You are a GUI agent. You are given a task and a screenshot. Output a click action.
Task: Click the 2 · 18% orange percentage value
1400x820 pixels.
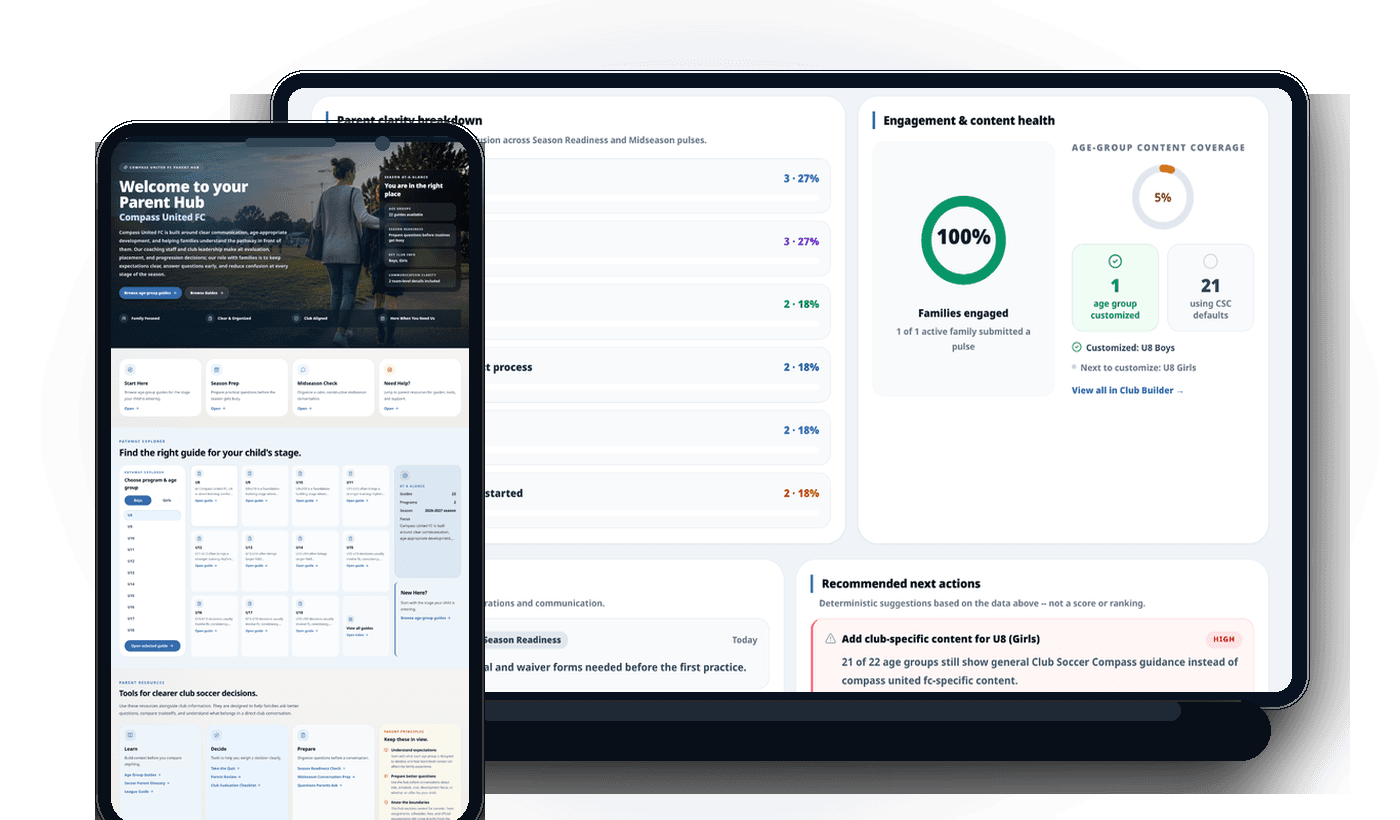801,493
